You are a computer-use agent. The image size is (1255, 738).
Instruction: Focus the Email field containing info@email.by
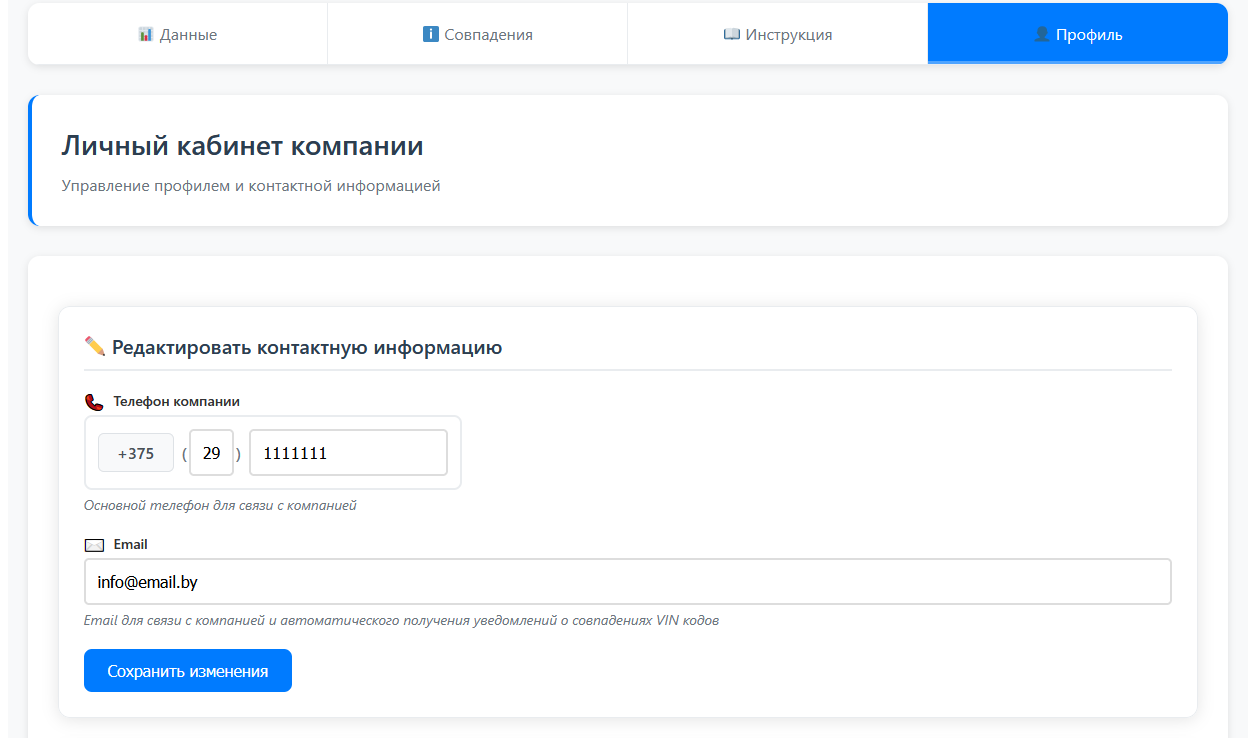(x=627, y=582)
